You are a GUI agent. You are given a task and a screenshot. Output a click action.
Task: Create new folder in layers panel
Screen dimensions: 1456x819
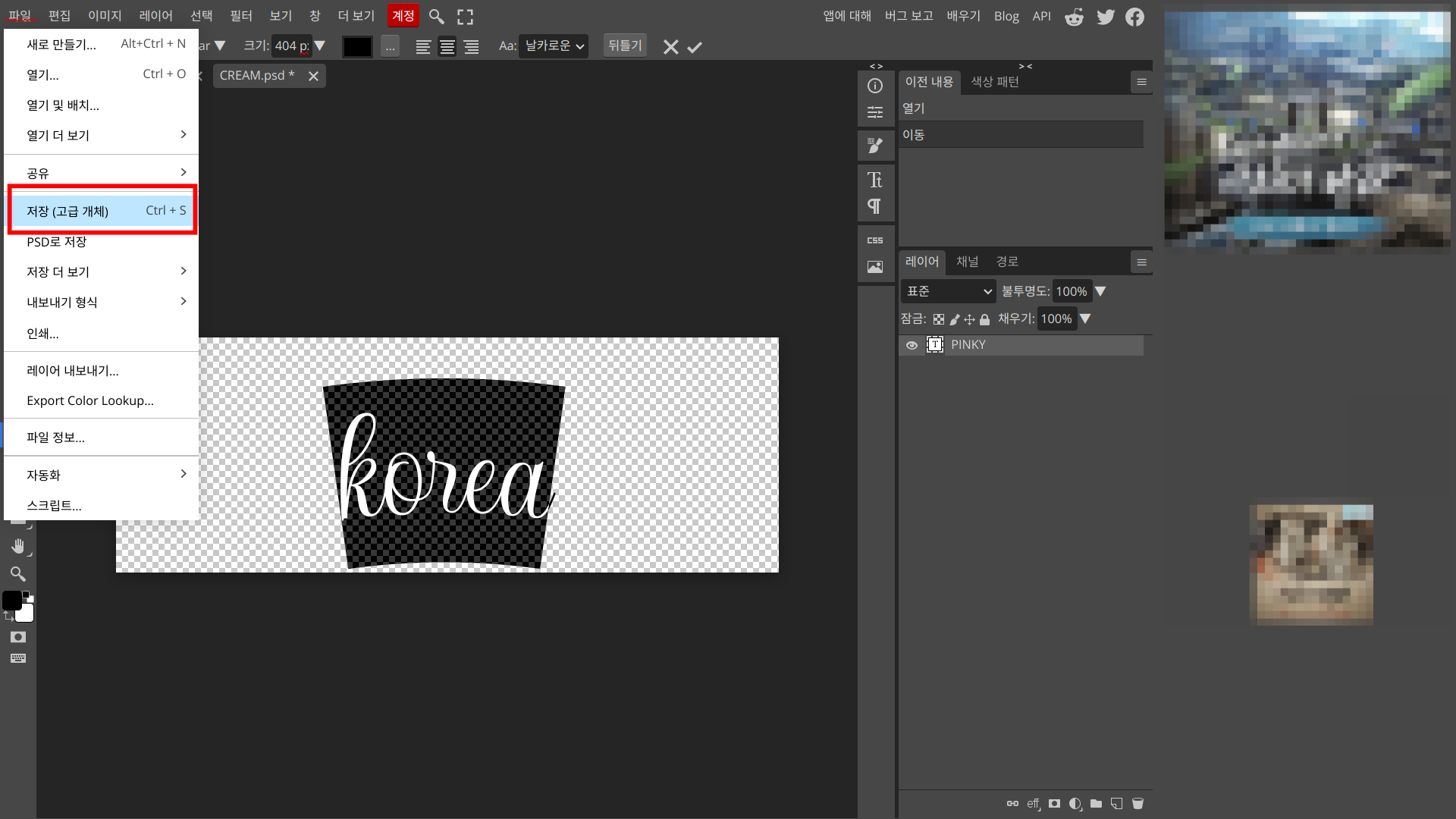pyautogui.click(x=1096, y=804)
